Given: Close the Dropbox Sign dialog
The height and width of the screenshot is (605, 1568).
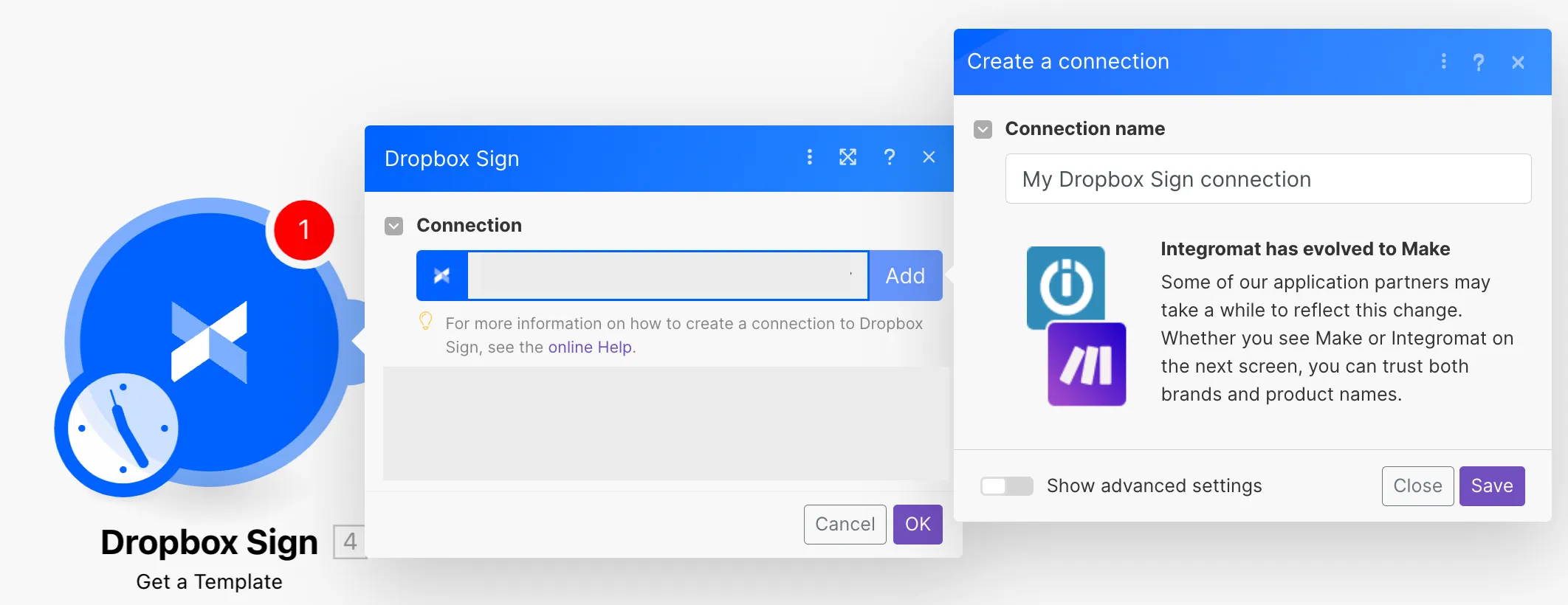Looking at the screenshot, I should 929,157.
